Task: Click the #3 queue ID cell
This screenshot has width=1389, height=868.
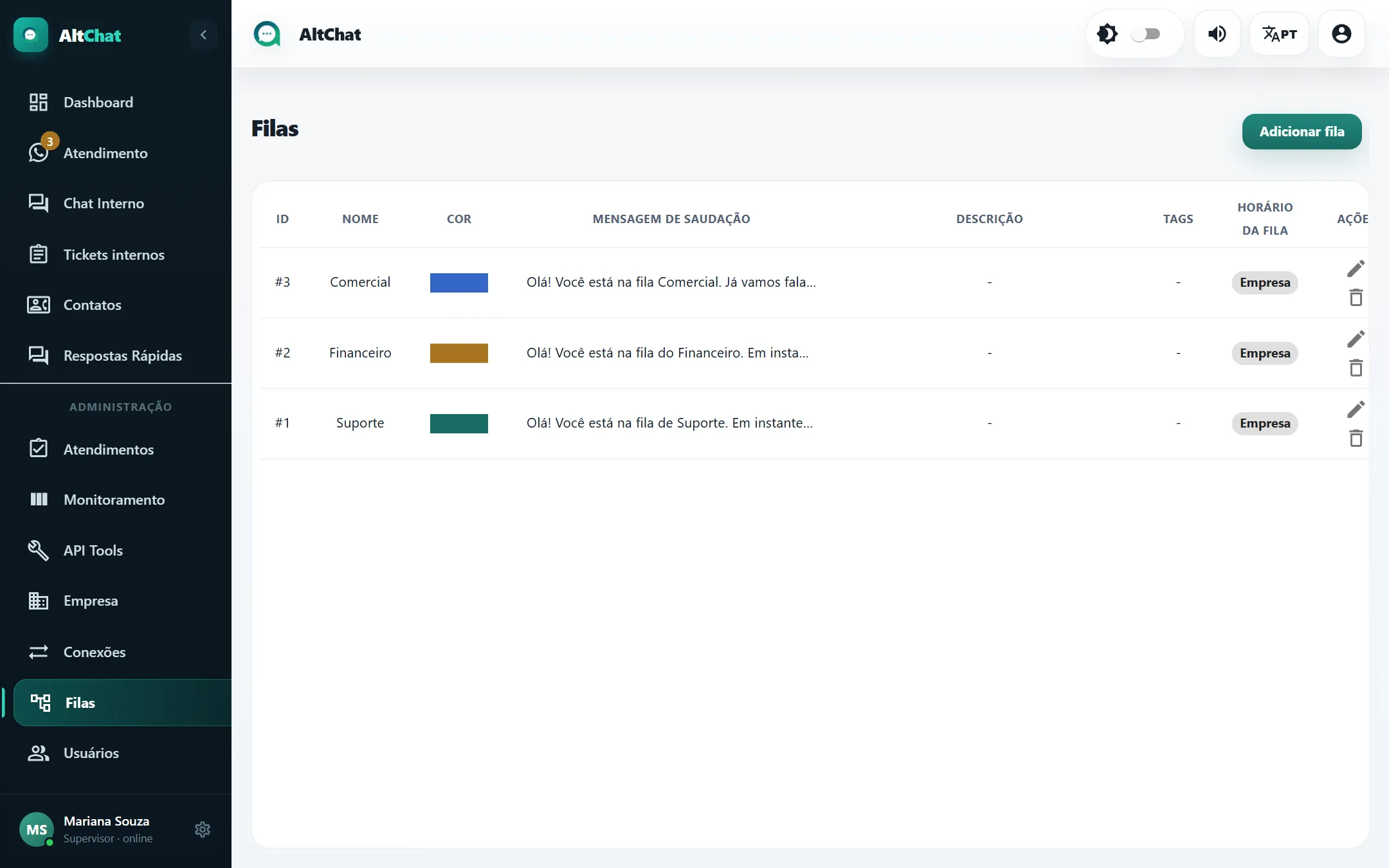Action: coord(282,282)
